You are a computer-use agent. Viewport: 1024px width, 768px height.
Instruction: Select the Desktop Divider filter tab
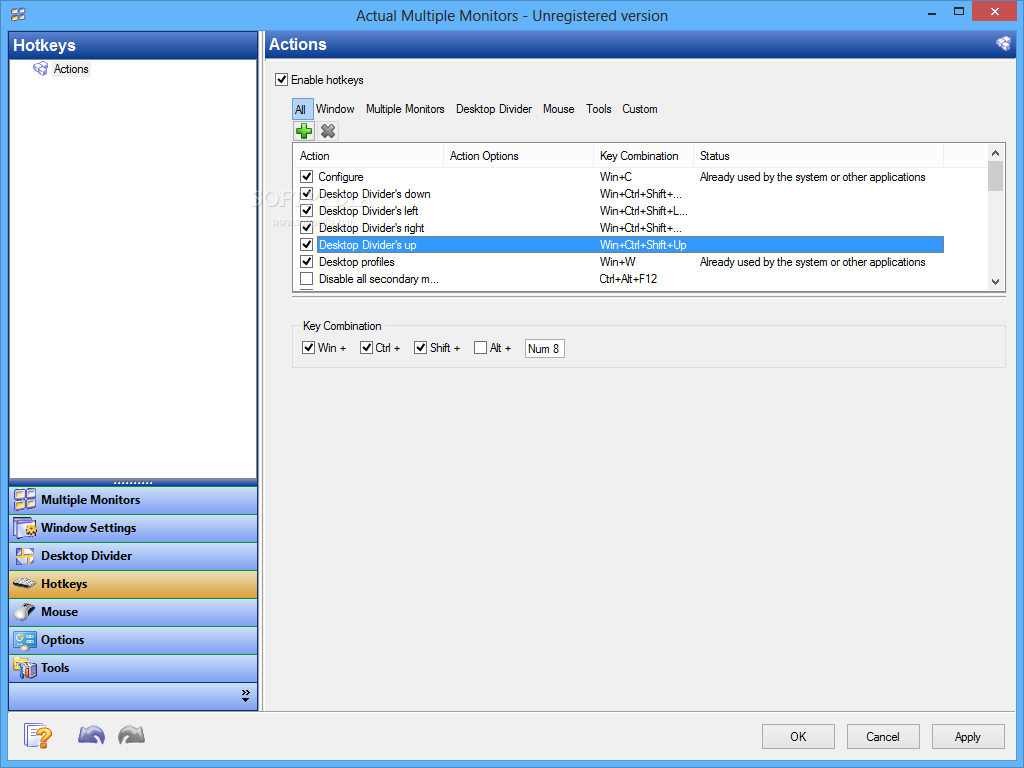click(494, 109)
